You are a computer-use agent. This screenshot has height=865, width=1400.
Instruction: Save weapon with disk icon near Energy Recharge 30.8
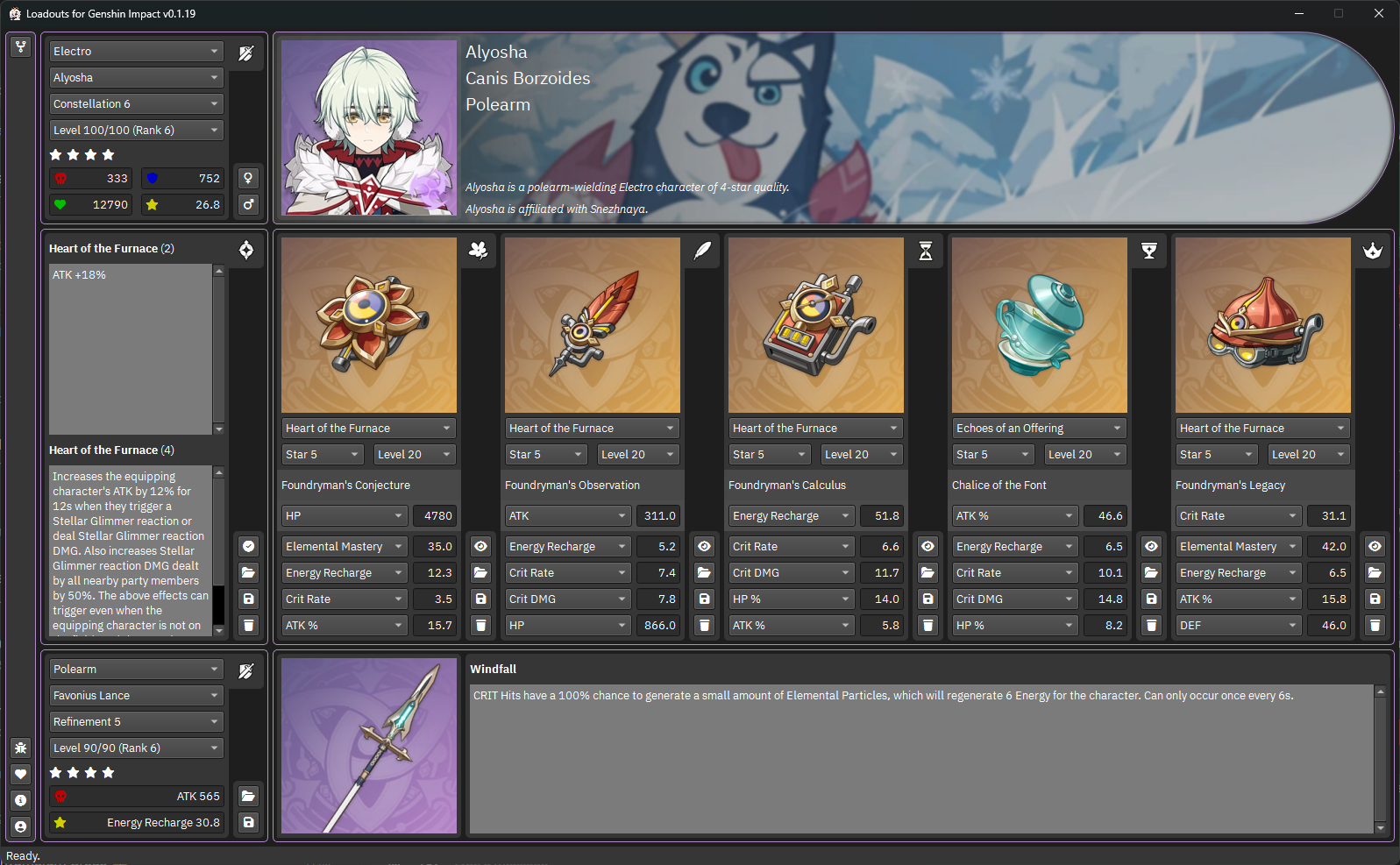[249, 823]
